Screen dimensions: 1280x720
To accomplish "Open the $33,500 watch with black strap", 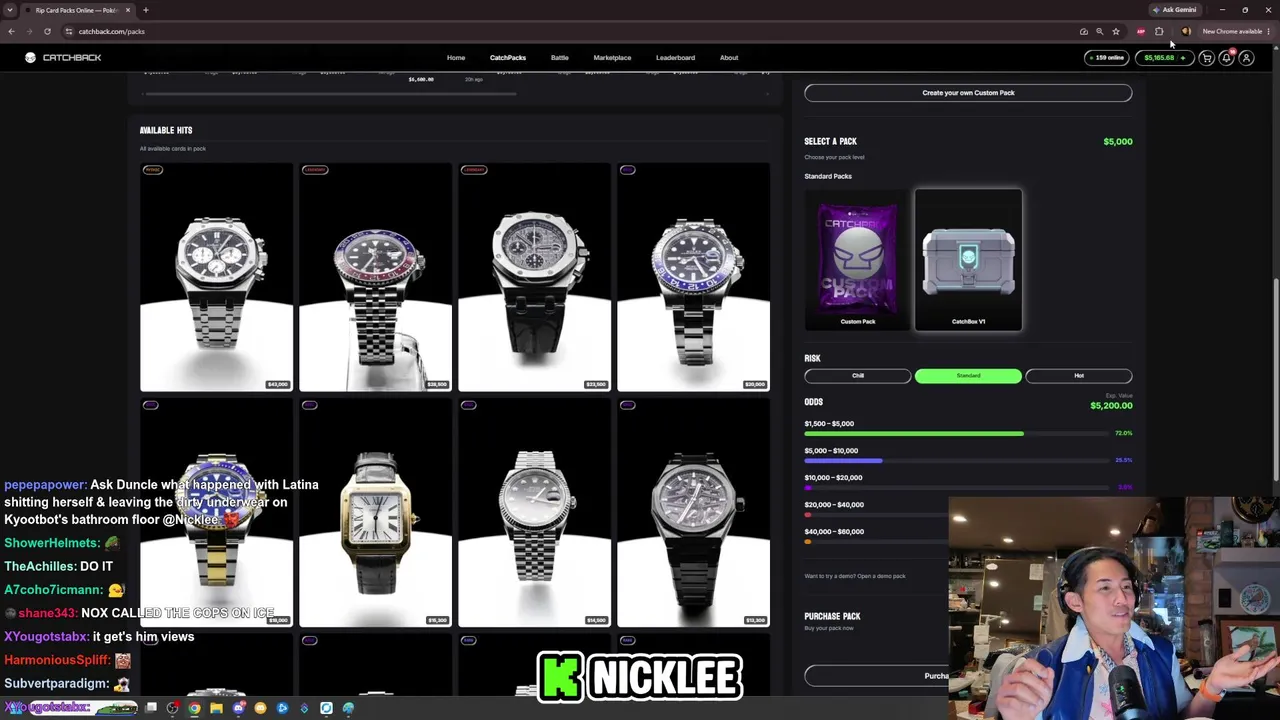I will (534, 277).
